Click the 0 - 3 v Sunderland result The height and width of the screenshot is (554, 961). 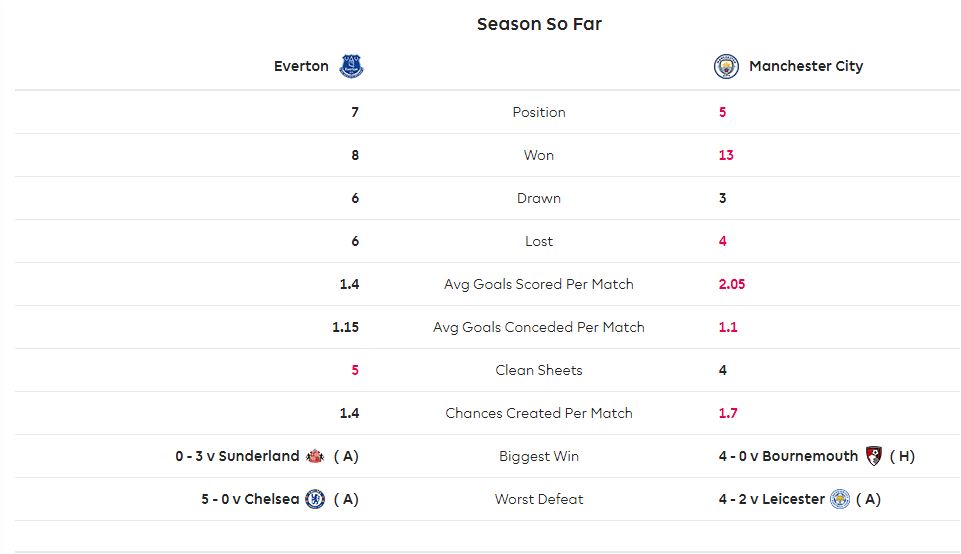(237, 456)
